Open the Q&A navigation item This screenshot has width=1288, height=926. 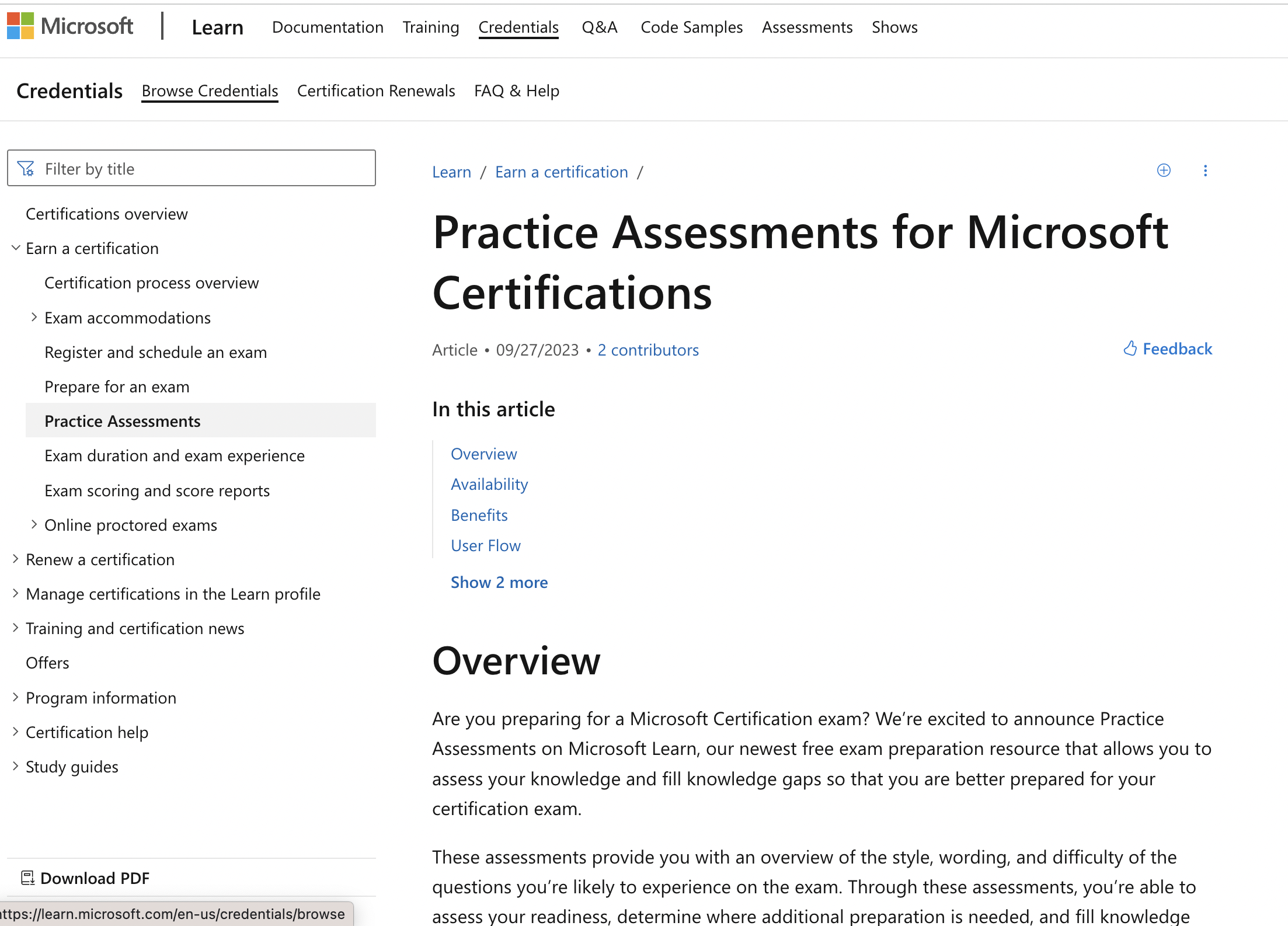coord(599,27)
